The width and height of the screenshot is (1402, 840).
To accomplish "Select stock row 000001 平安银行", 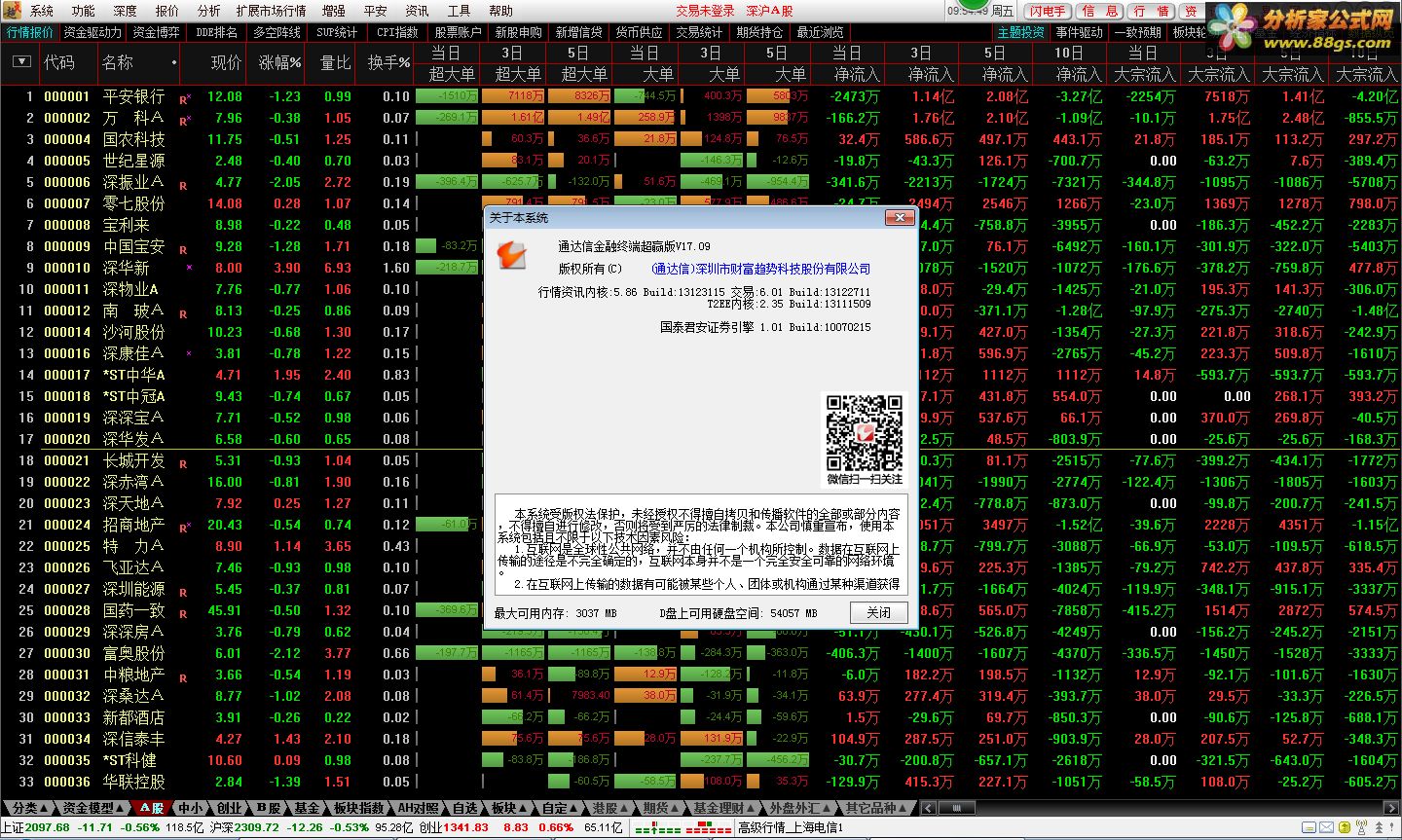I will tap(701, 96).
